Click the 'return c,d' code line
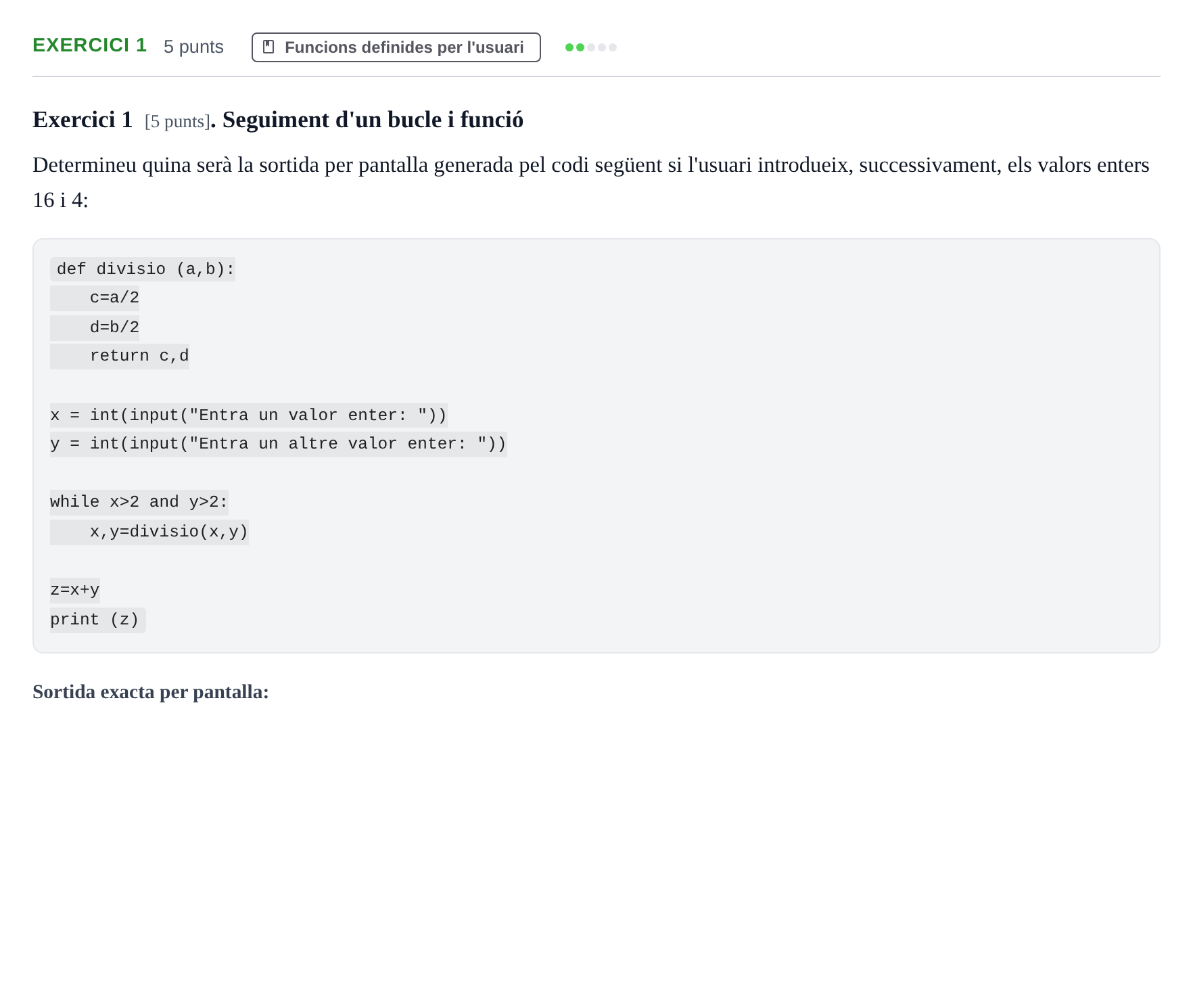1193x1008 pixels. tap(120, 356)
